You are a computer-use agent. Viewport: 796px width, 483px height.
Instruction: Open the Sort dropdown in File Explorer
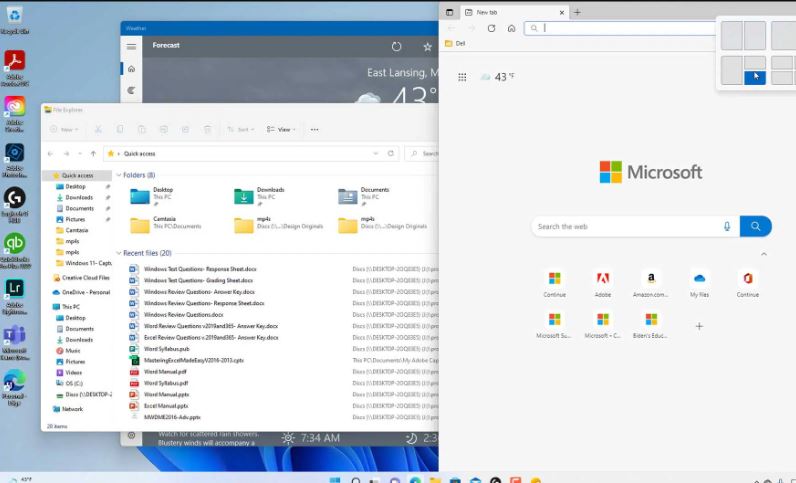point(241,130)
